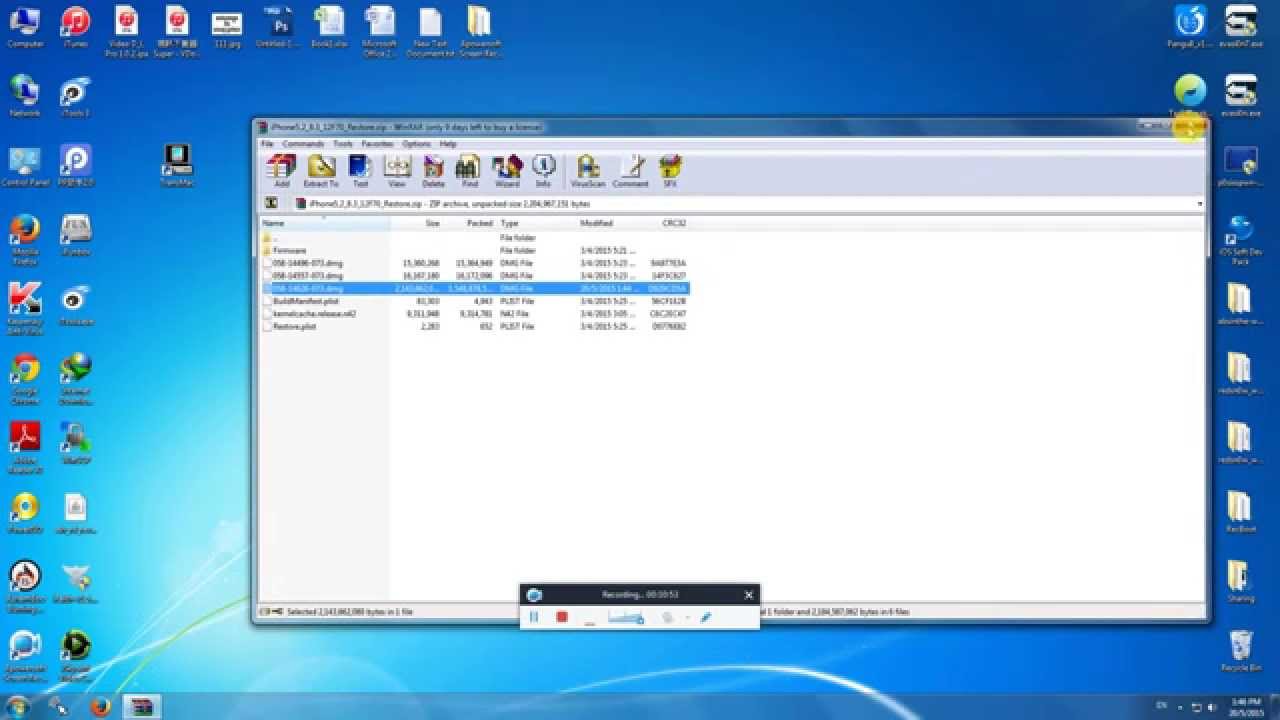This screenshot has width=1280, height=720.
Task: Close the recording toolbar
Action: (x=748, y=595)
